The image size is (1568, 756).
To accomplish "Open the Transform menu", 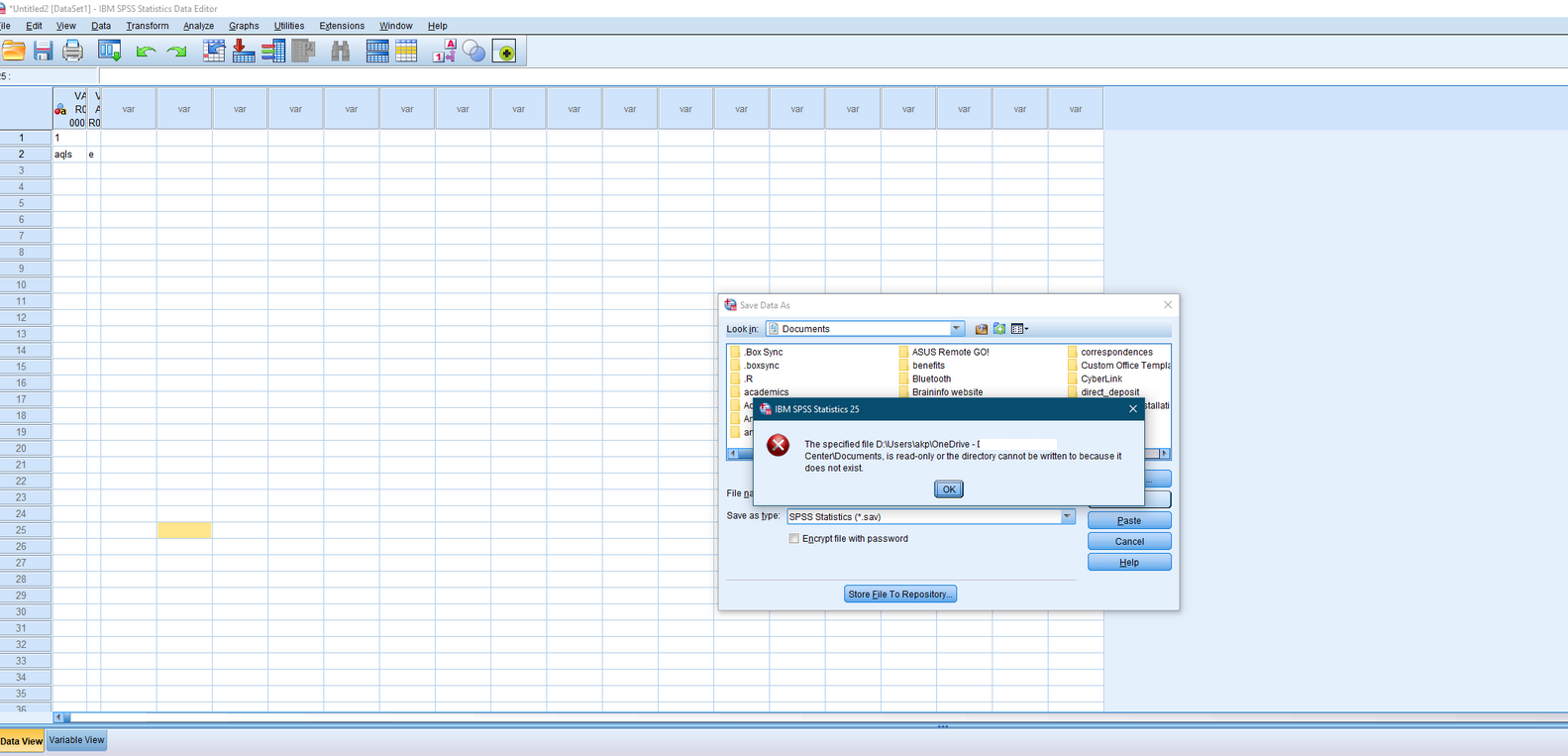I will tap(148, 26).
